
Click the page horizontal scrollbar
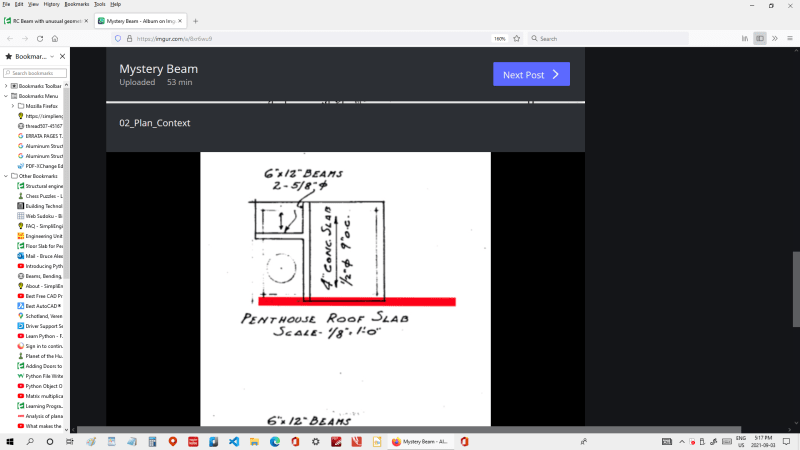408,430
